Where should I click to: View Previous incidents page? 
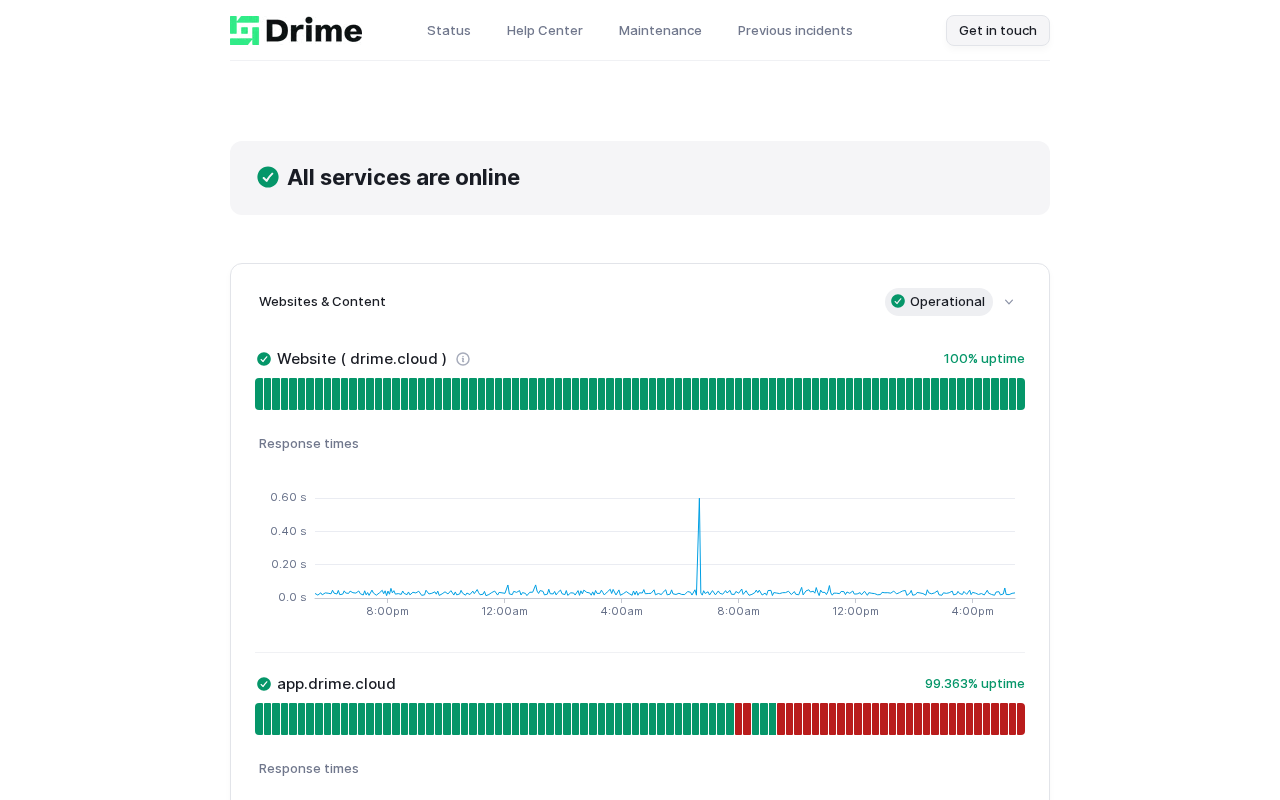click(x=795, y=30)
